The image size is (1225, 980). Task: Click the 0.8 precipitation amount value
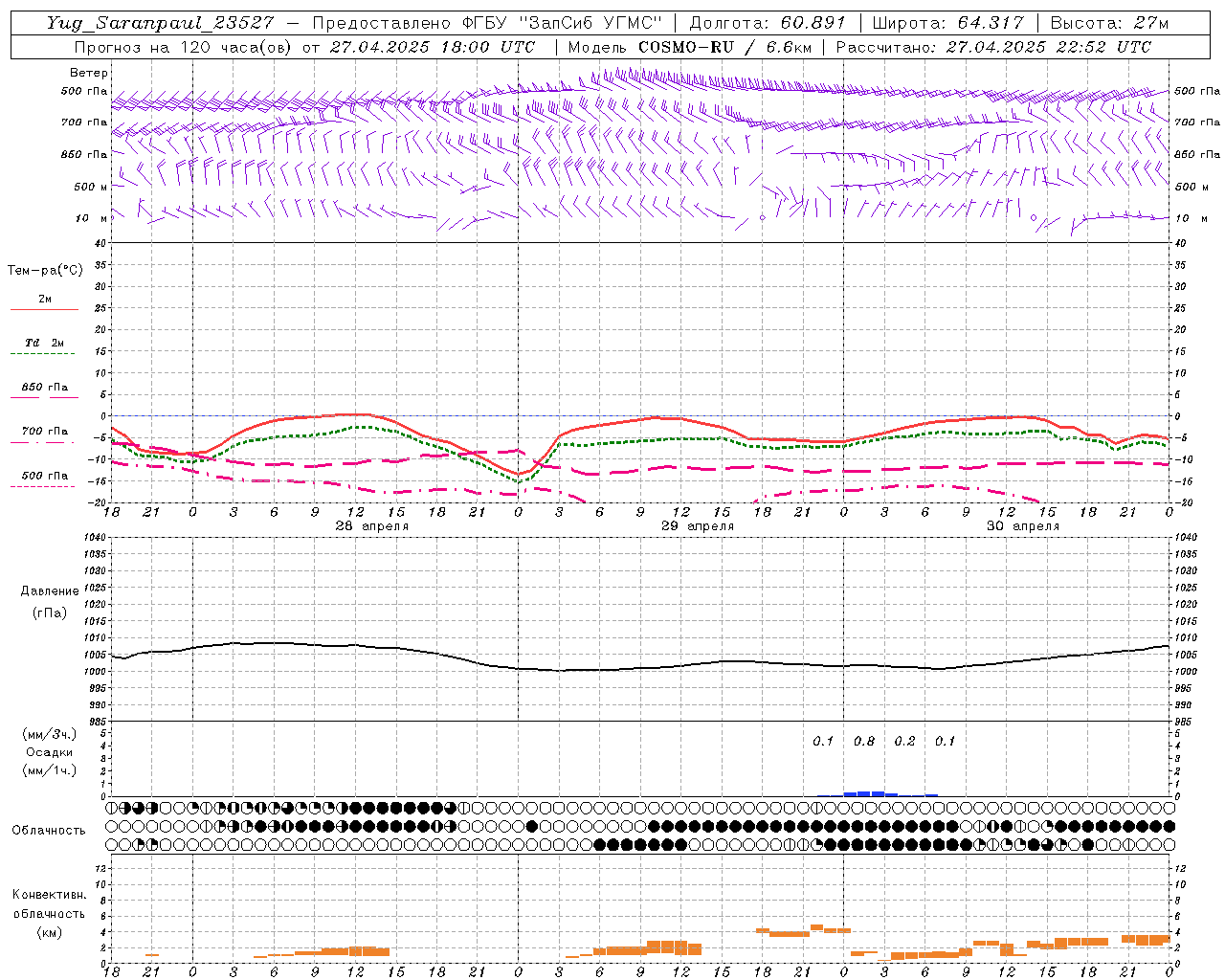click(x=864, y=741)
